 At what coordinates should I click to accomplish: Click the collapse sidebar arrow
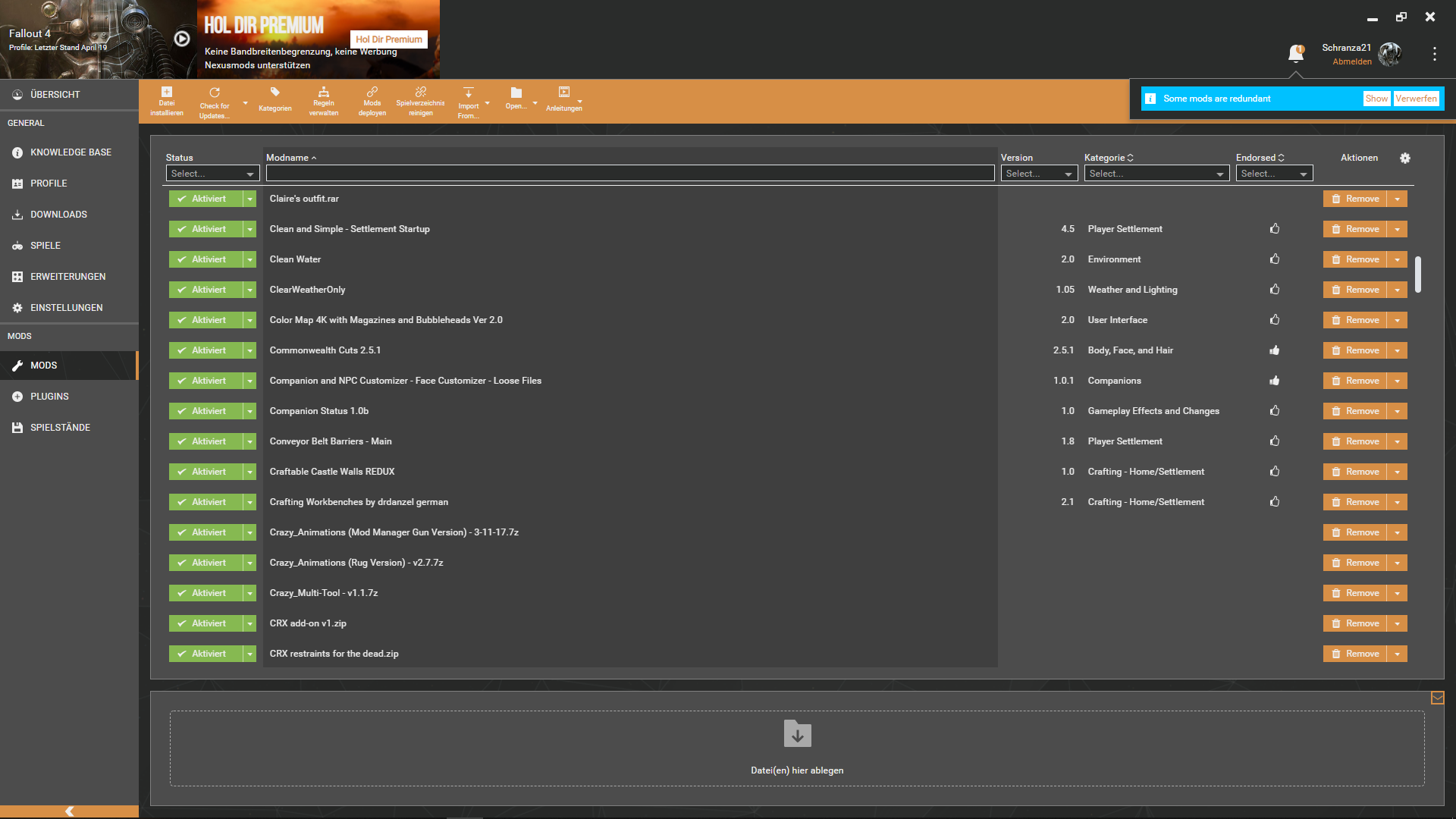click(69, 811)
